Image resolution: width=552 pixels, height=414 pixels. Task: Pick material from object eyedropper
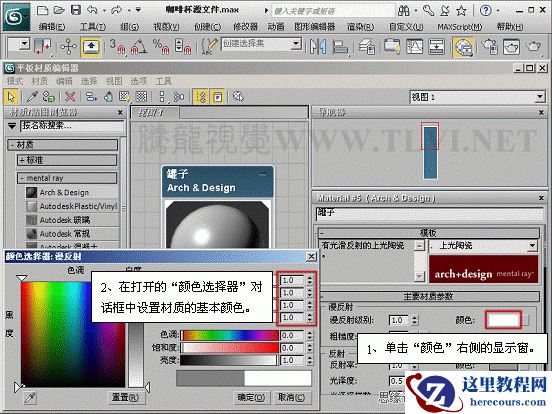pyautogui.click(x=32, y=96)
